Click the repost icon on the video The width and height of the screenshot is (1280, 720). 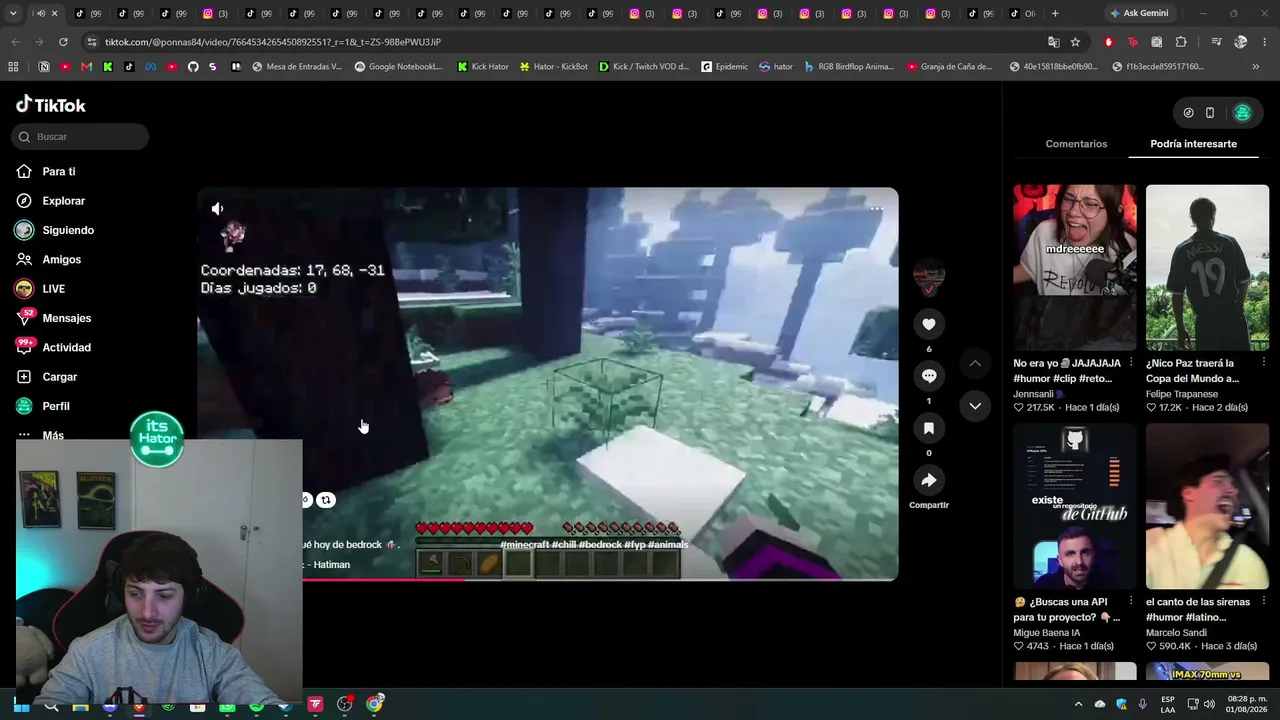pyautogui.click(x=326, y=500)
